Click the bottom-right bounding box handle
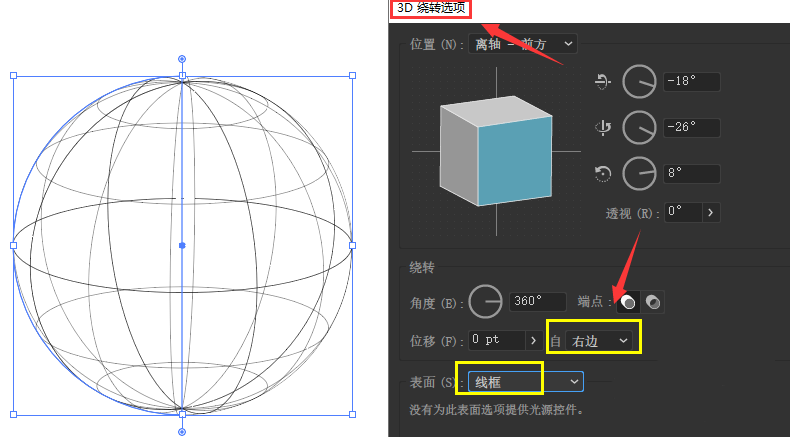This screenshot has width=790, height=437. pos(352,414)
